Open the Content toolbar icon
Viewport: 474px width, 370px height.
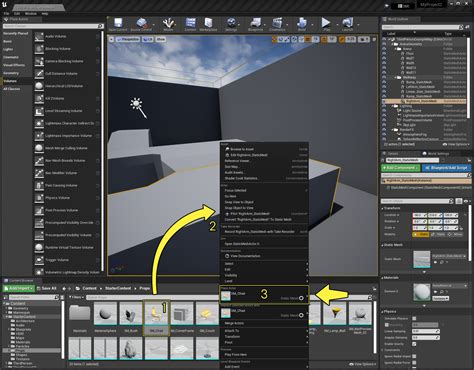click(x=190, y=24)
